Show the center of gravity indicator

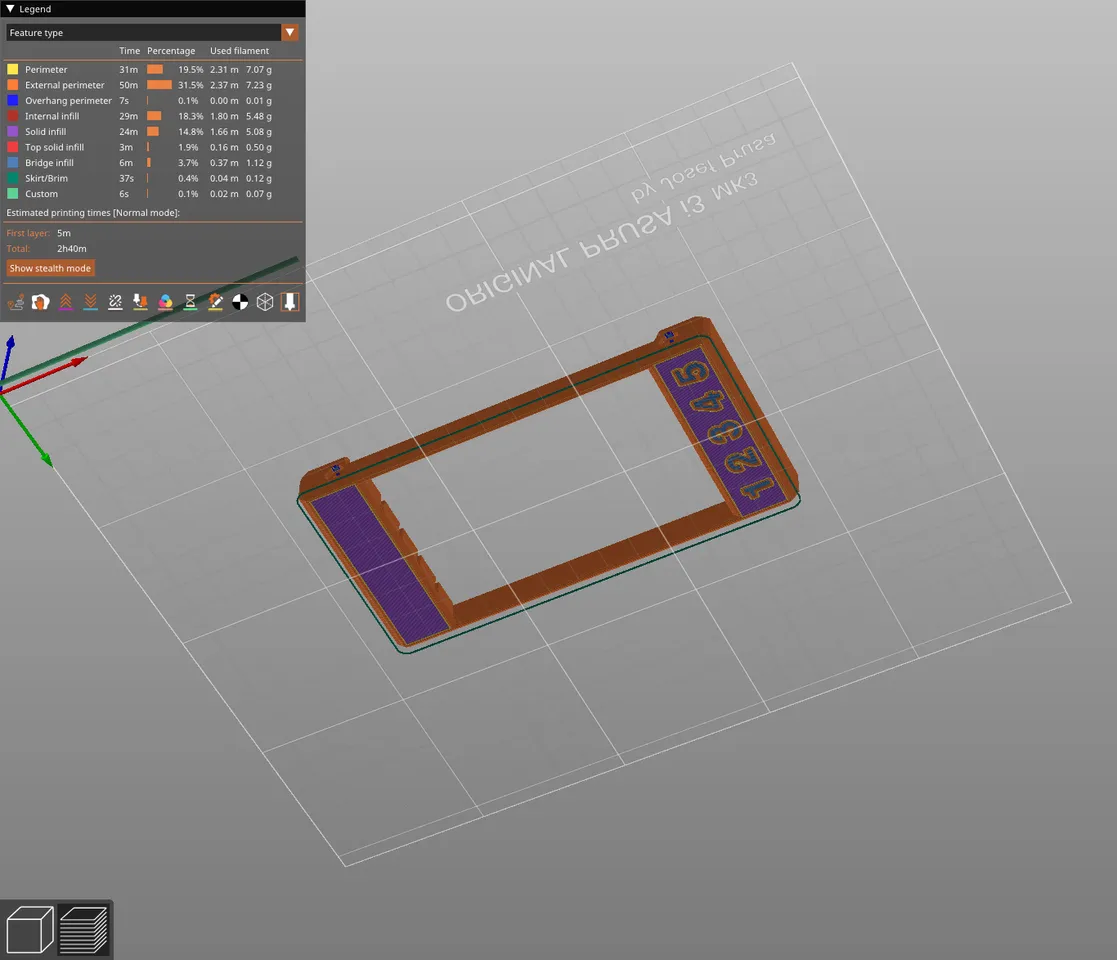click(x=240, y=301)
